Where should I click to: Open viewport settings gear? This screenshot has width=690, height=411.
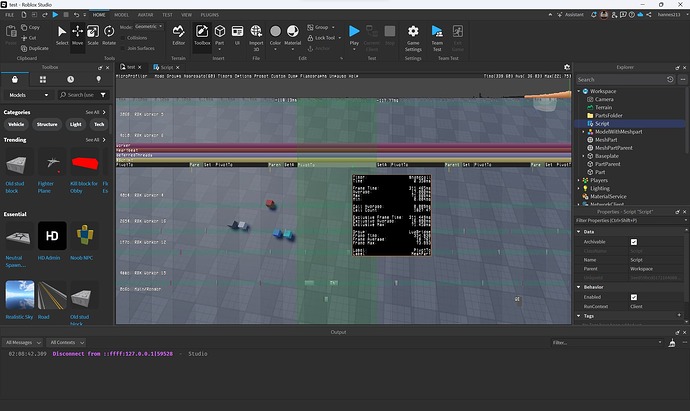567,67
